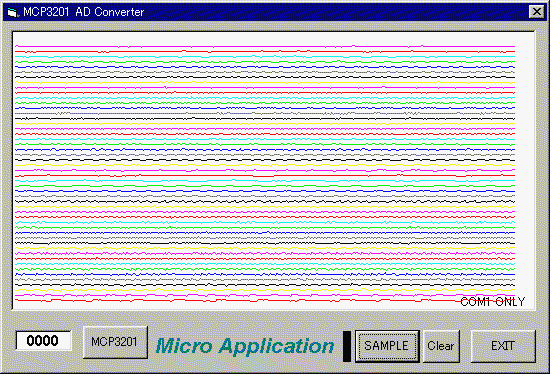Click the application icon in the title bar
550x374 pixels.
[13, 12]
